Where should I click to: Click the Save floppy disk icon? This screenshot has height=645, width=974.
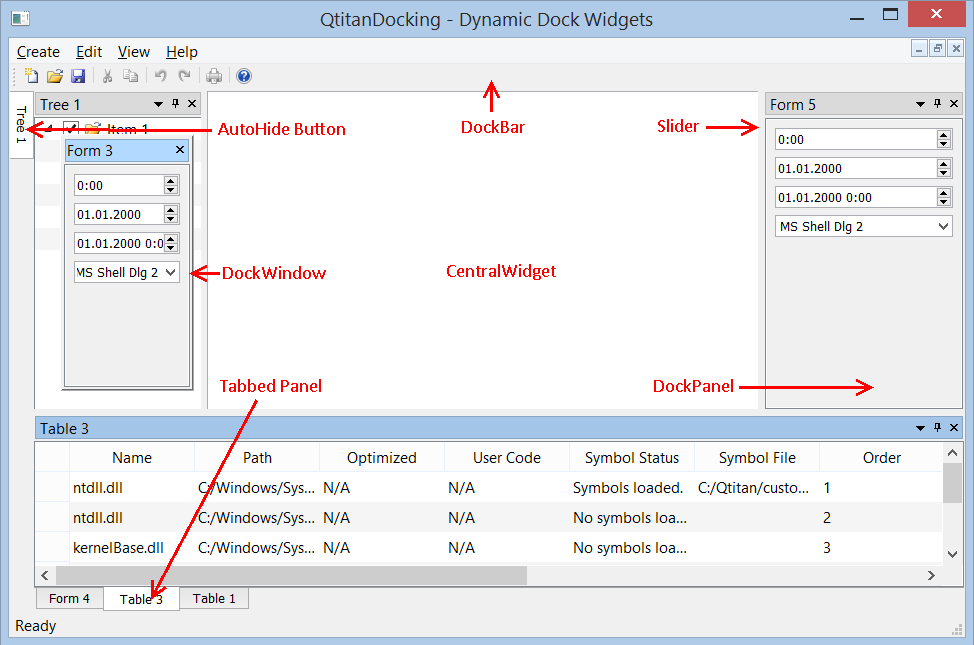(78, 76)
